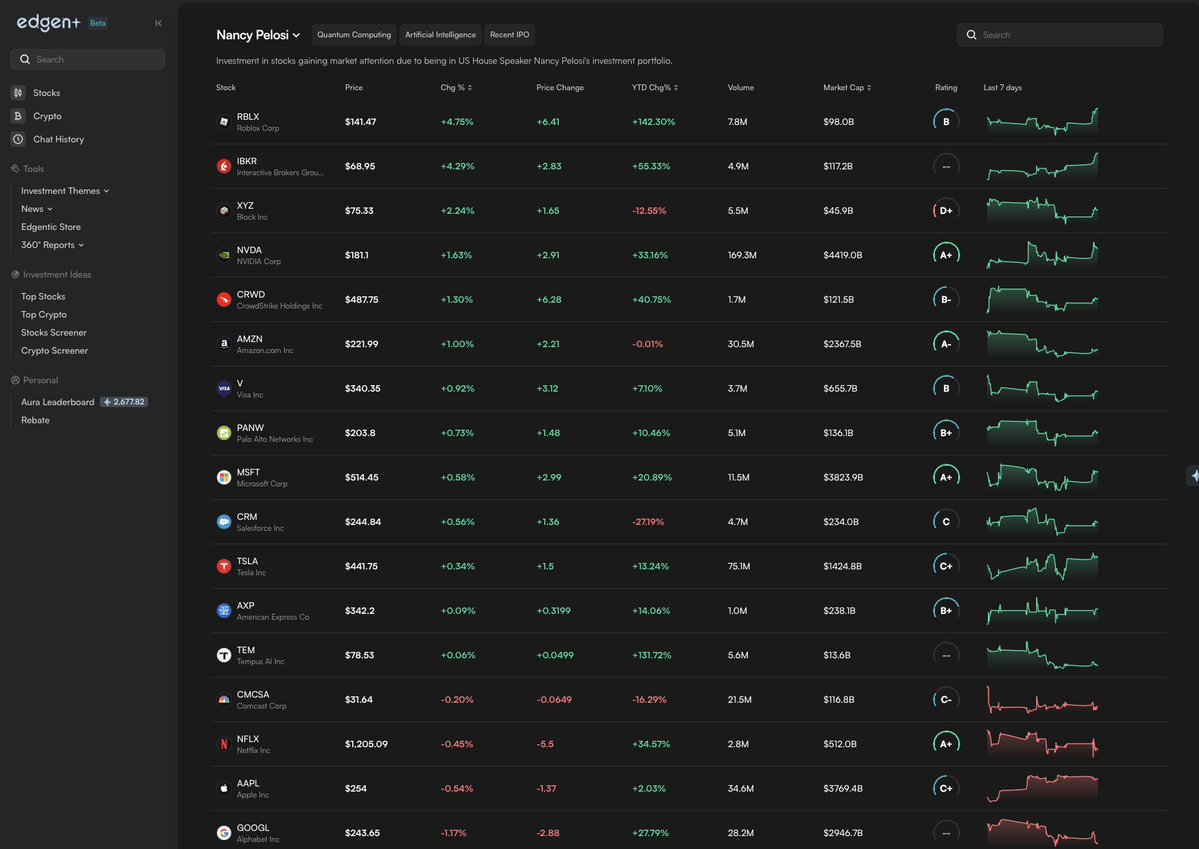
Task: Open Chat History from the sidebar
Action: 18,138
